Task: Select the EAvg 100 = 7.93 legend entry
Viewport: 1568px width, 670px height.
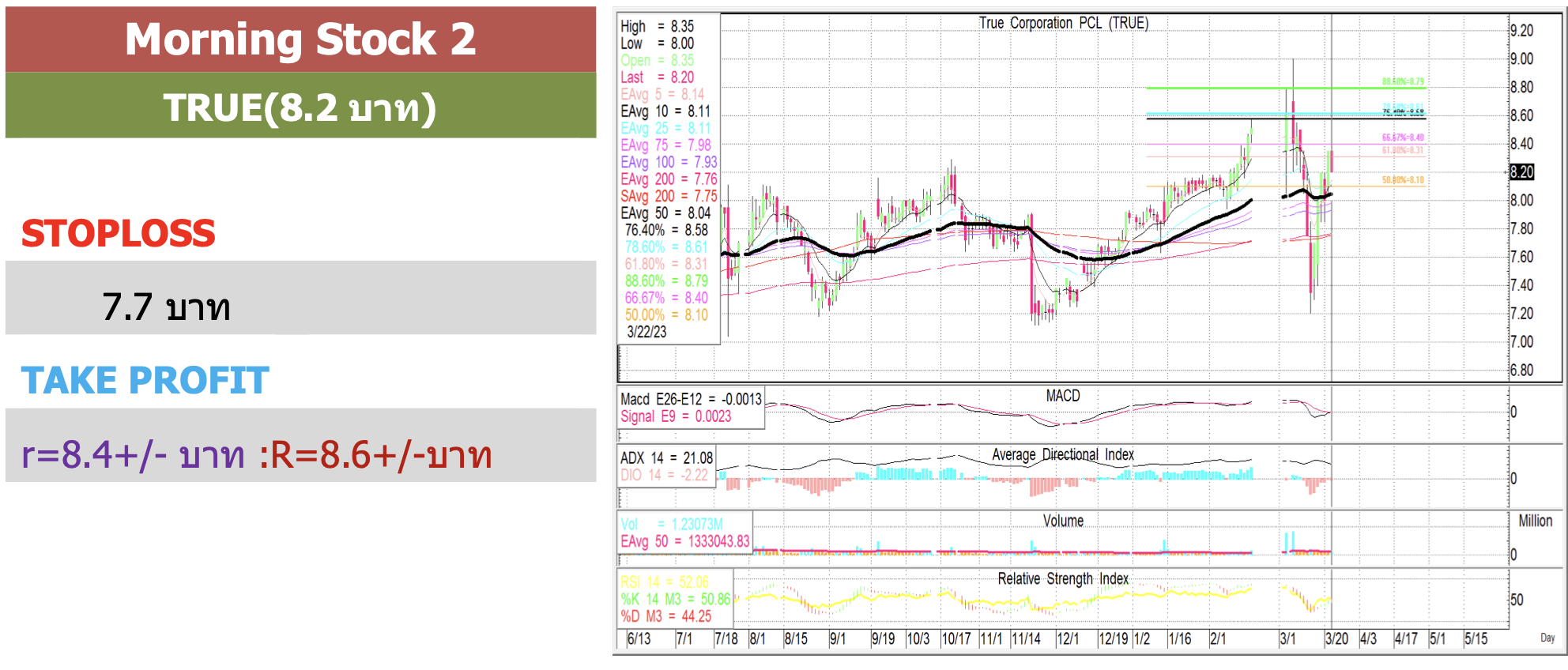Action: click(x=669, y=162)
